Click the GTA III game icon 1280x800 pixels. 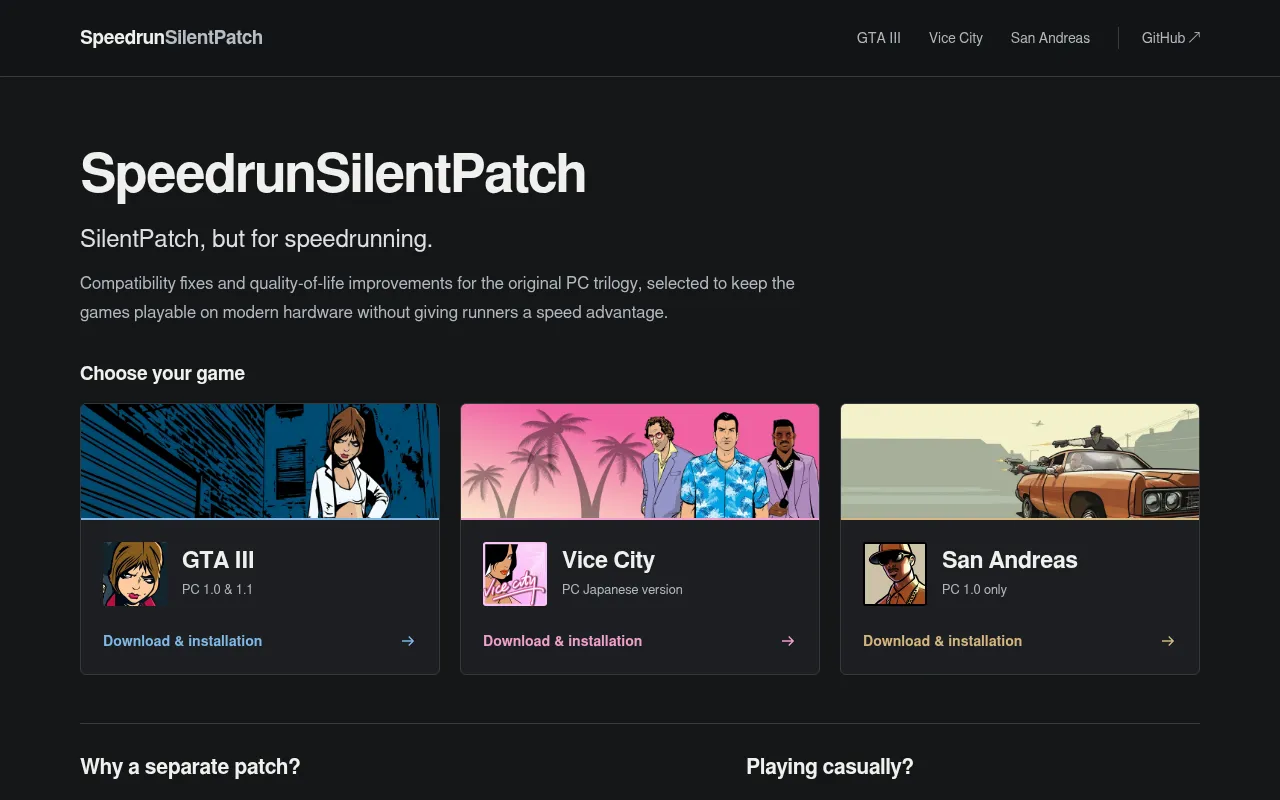pos(135,574)
